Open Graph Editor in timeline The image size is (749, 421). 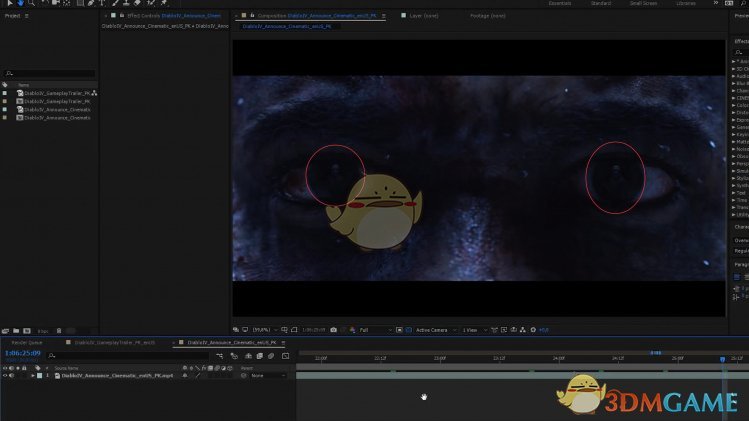pos(286,356)
